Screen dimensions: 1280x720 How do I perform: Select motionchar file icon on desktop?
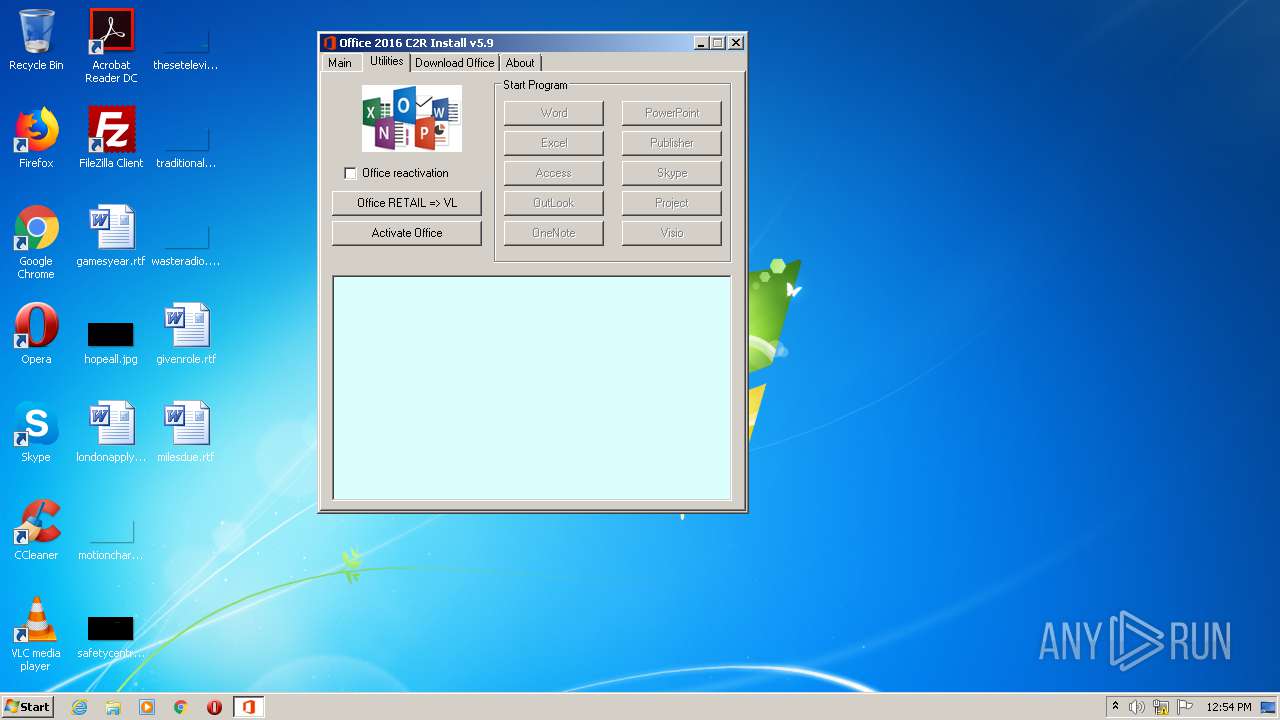[111, 538]
